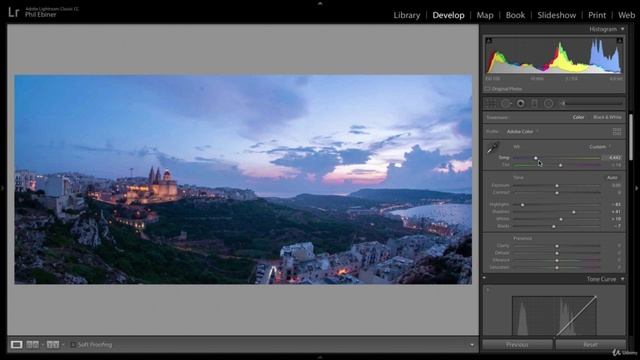The height and width of the screenshot is (360, 640).
Task: Enable Soft Proofing checkbox
Action: 73,345
